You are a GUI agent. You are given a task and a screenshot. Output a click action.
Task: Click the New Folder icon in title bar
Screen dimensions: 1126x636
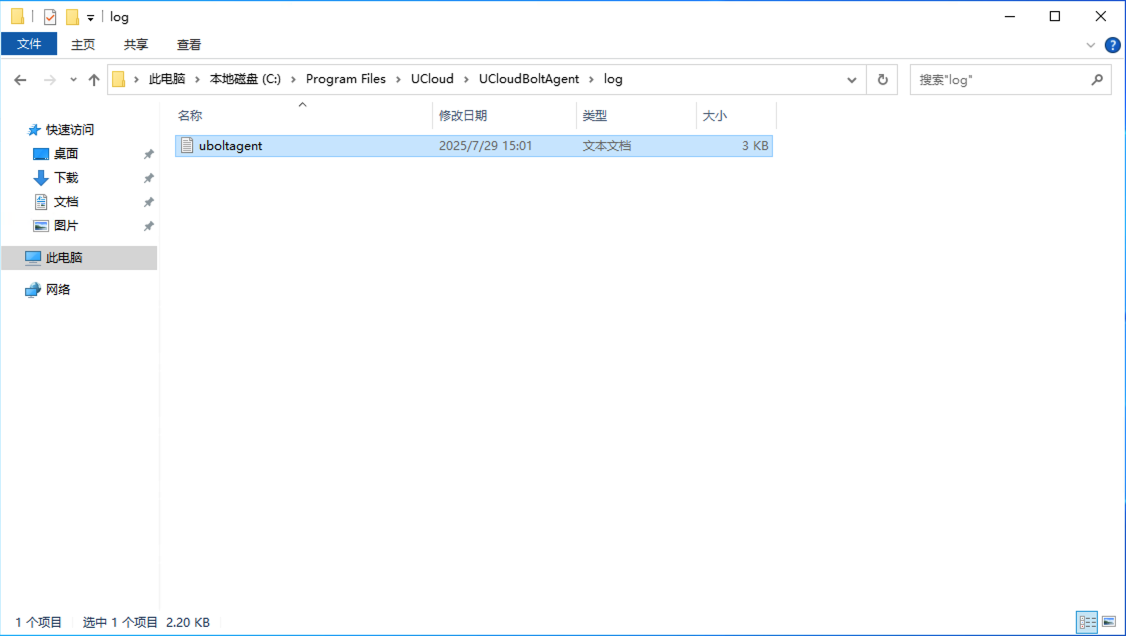[x=72, y=17]
